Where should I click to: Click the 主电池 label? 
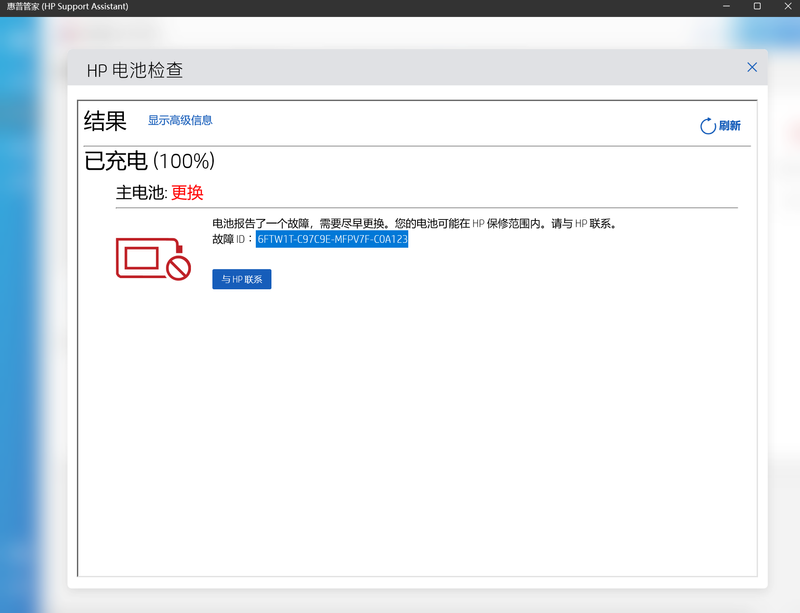(x=140, y=193)
